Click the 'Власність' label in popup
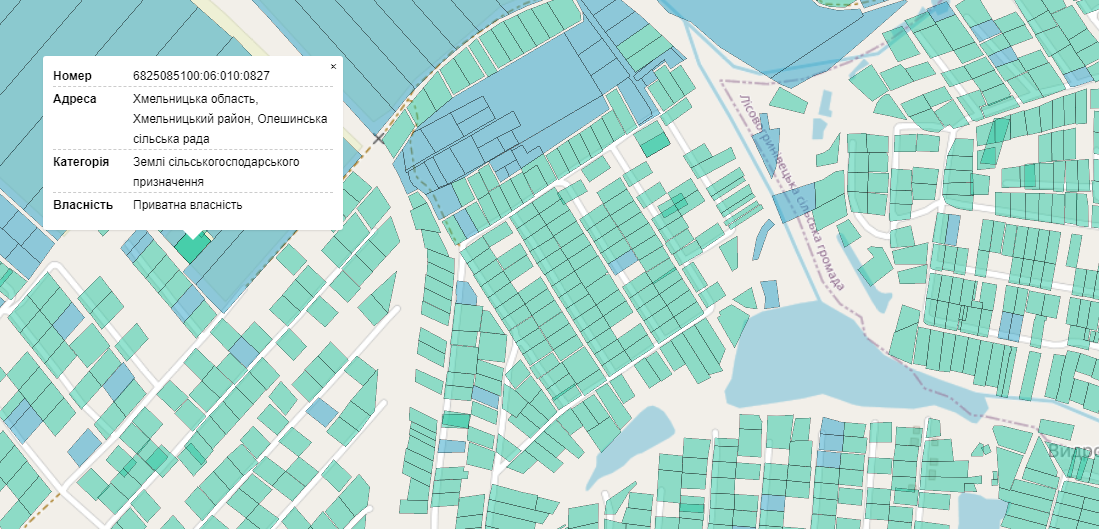Viewport: 1099px width, 529px height. pyautogui.click(x=83, y=205)
